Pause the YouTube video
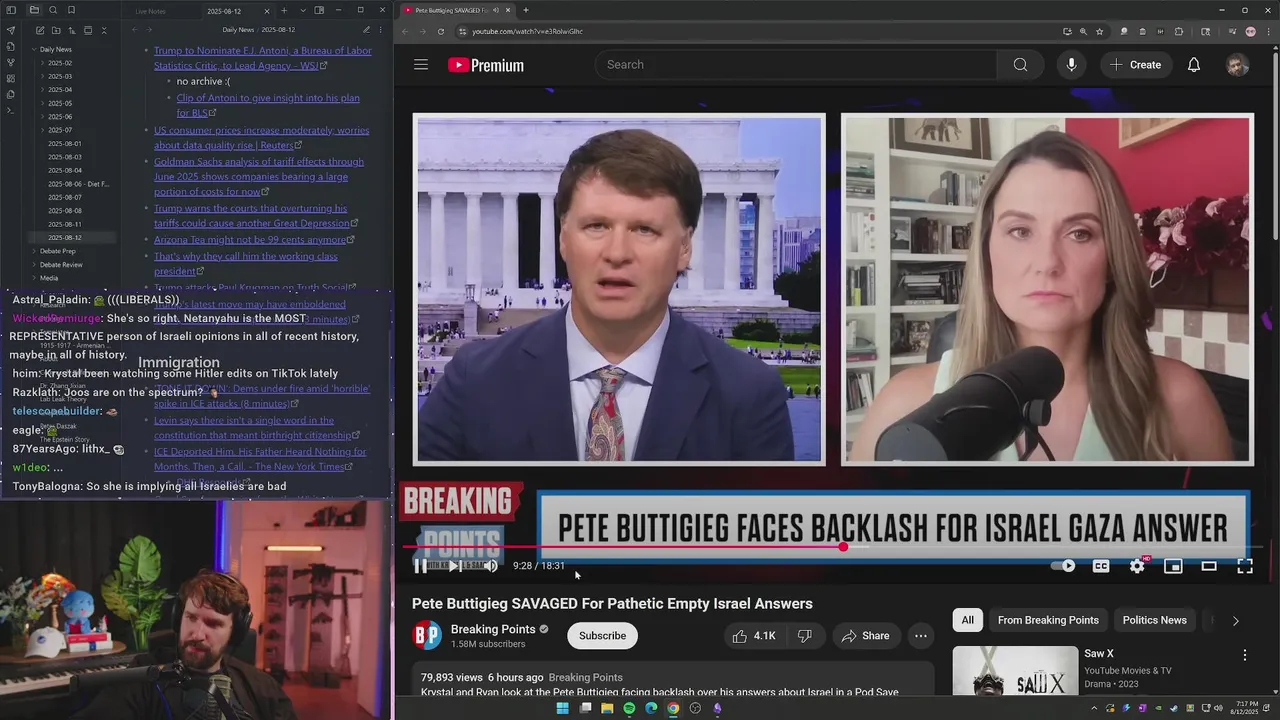 421,566
